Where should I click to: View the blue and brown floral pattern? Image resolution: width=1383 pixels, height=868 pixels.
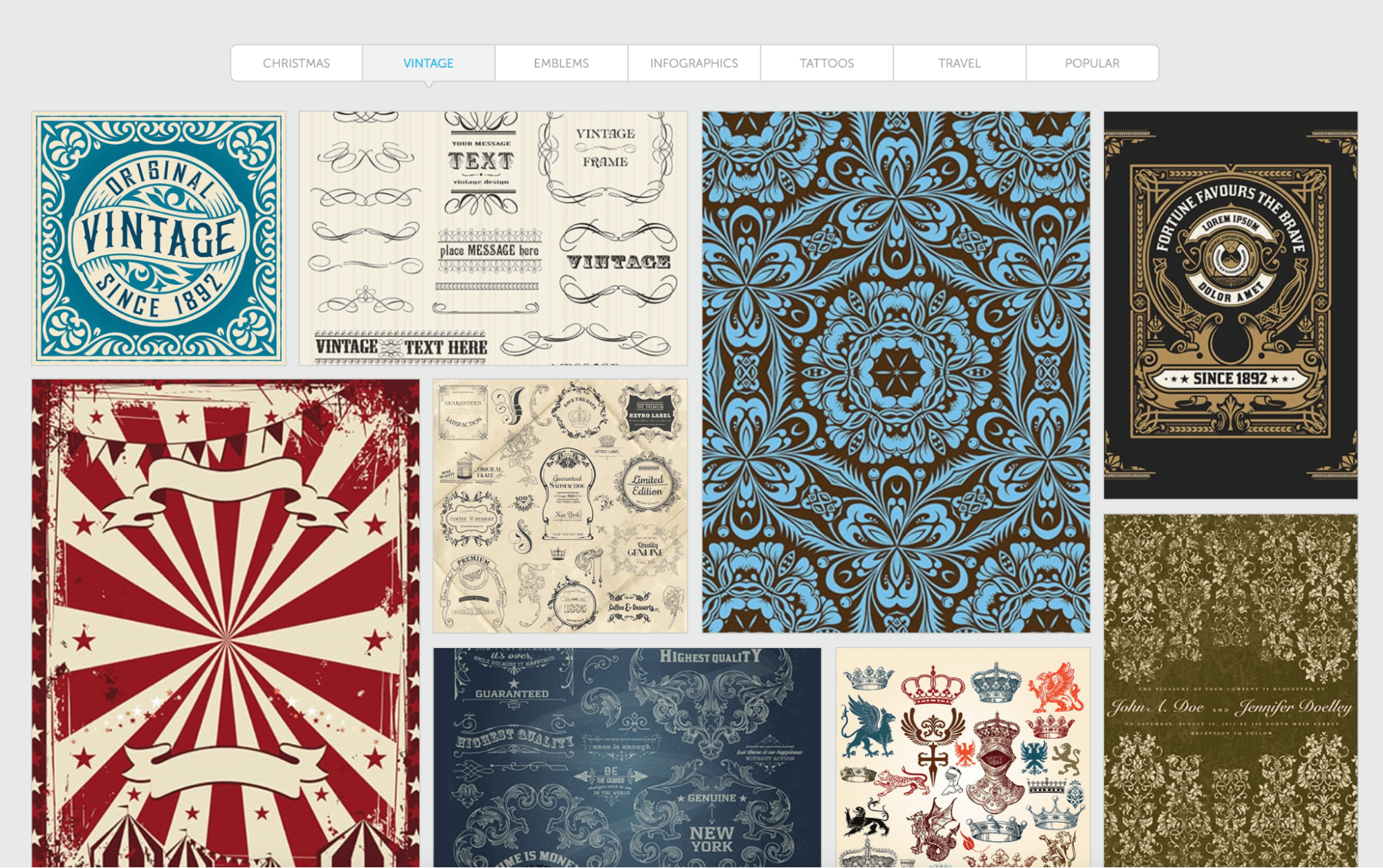pyautogui.click(x=896, y=372)
